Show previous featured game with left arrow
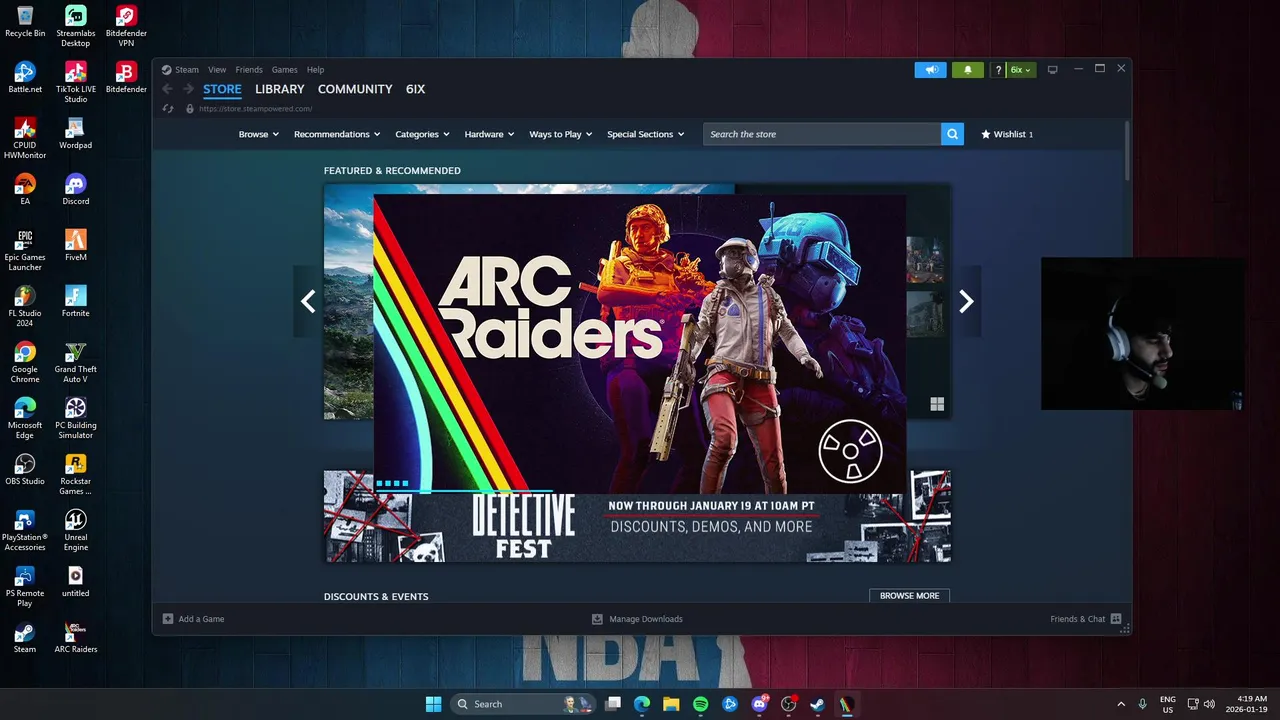Image resolution: width=1280 pixels, height=720 pixels. coord(308,301)
